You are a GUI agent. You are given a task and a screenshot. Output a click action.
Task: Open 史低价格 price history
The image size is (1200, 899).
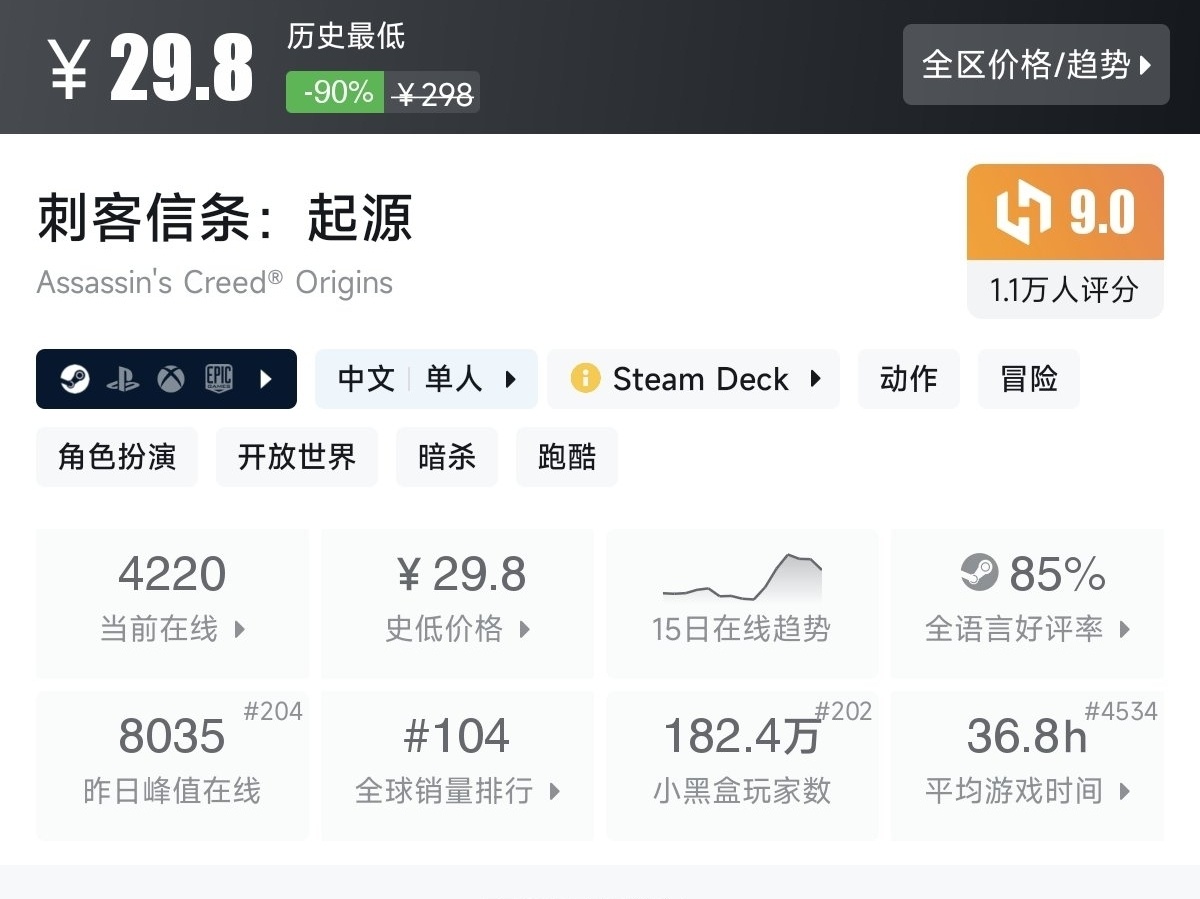click(x=458, y=602)
